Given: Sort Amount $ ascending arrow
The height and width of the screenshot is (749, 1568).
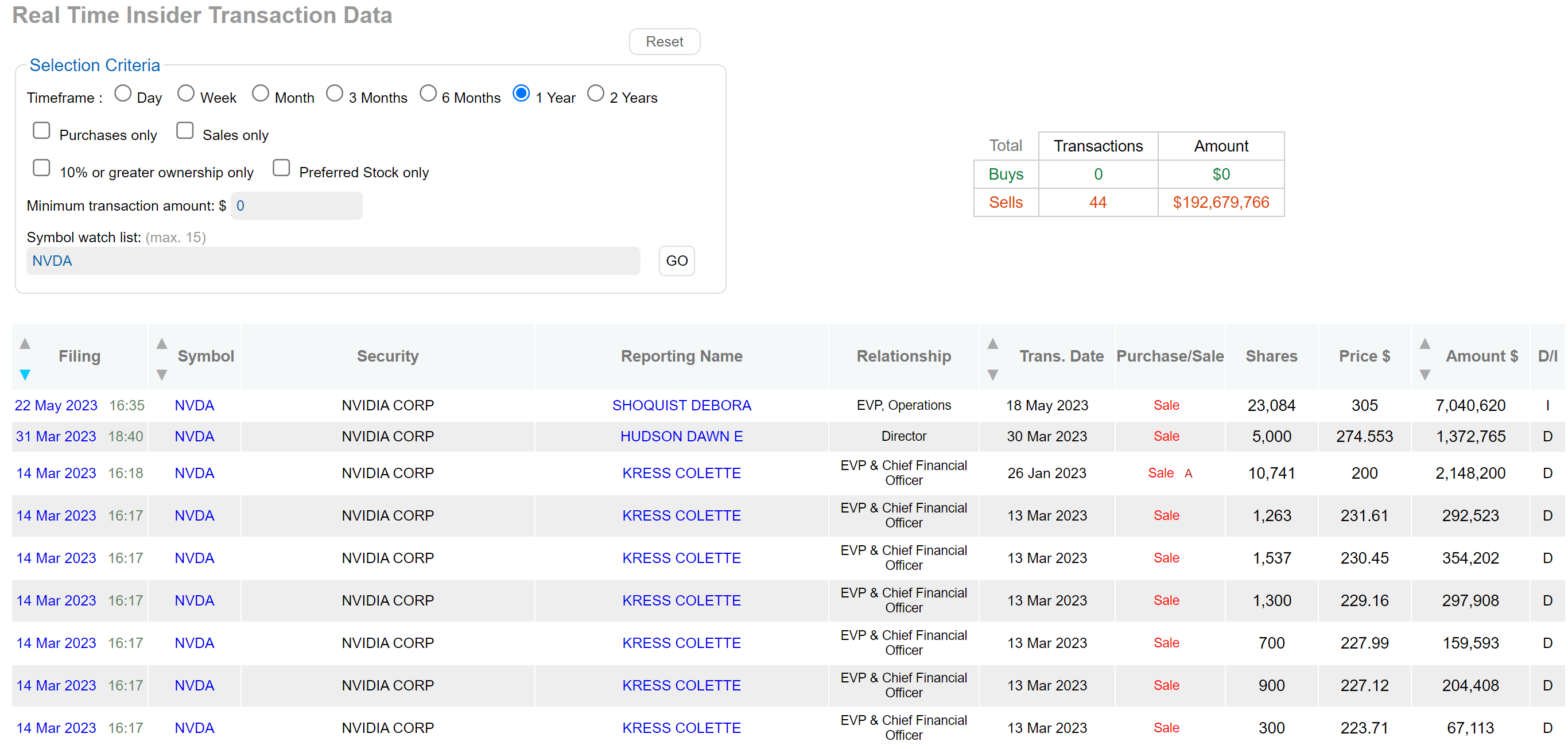Looking at the screenshot, I should [1425, 343].
